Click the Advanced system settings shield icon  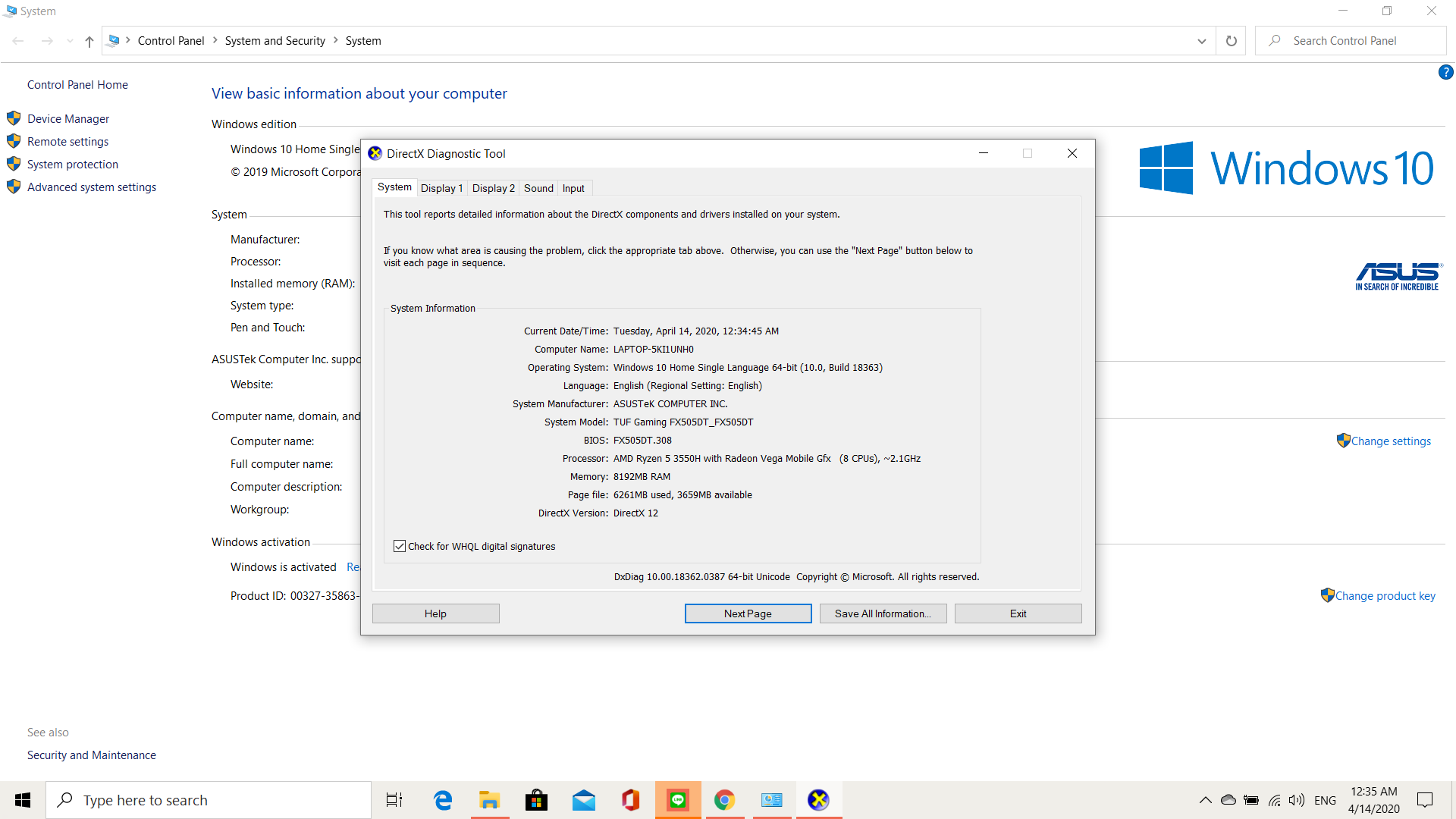14,187
